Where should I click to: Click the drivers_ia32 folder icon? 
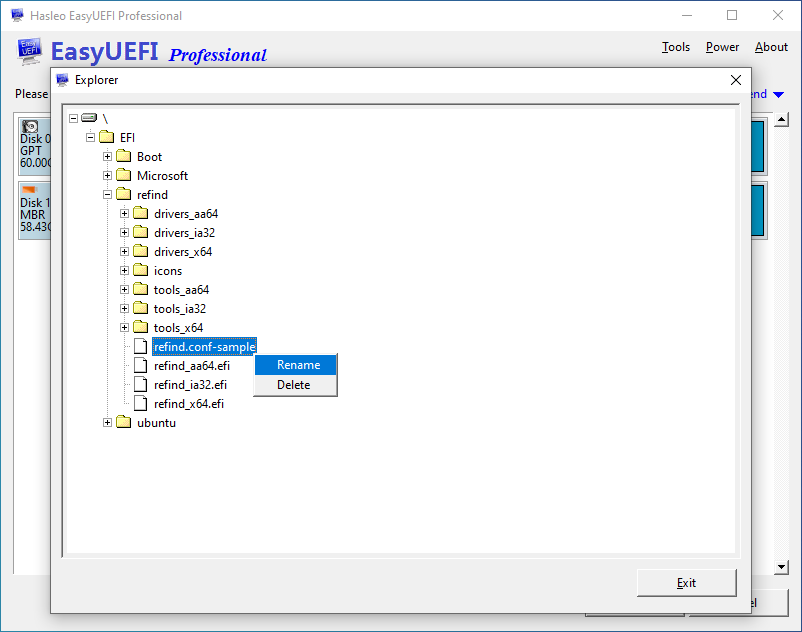tap(141, 232)
